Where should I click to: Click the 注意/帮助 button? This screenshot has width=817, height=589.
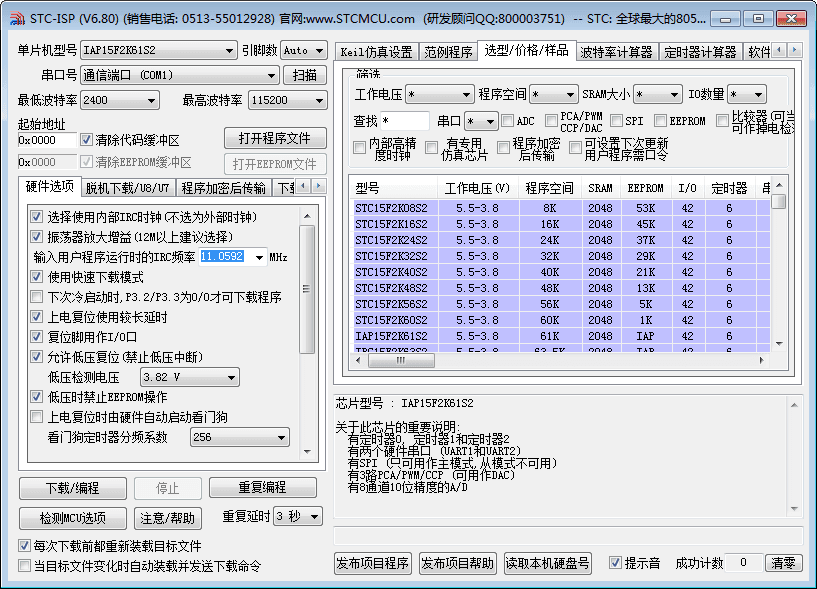167,518
